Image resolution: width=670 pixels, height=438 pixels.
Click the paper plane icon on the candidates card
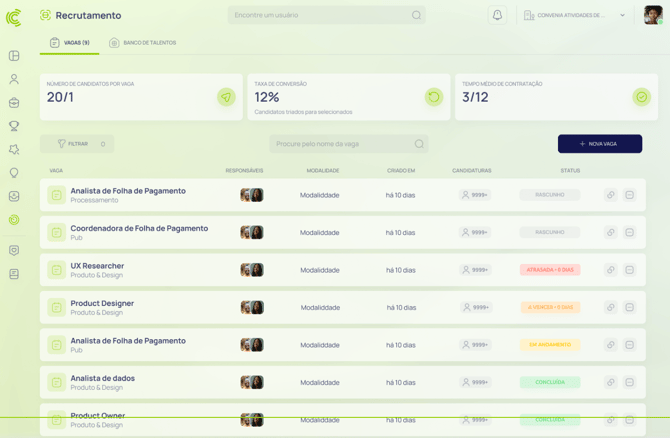pos(226,97)
